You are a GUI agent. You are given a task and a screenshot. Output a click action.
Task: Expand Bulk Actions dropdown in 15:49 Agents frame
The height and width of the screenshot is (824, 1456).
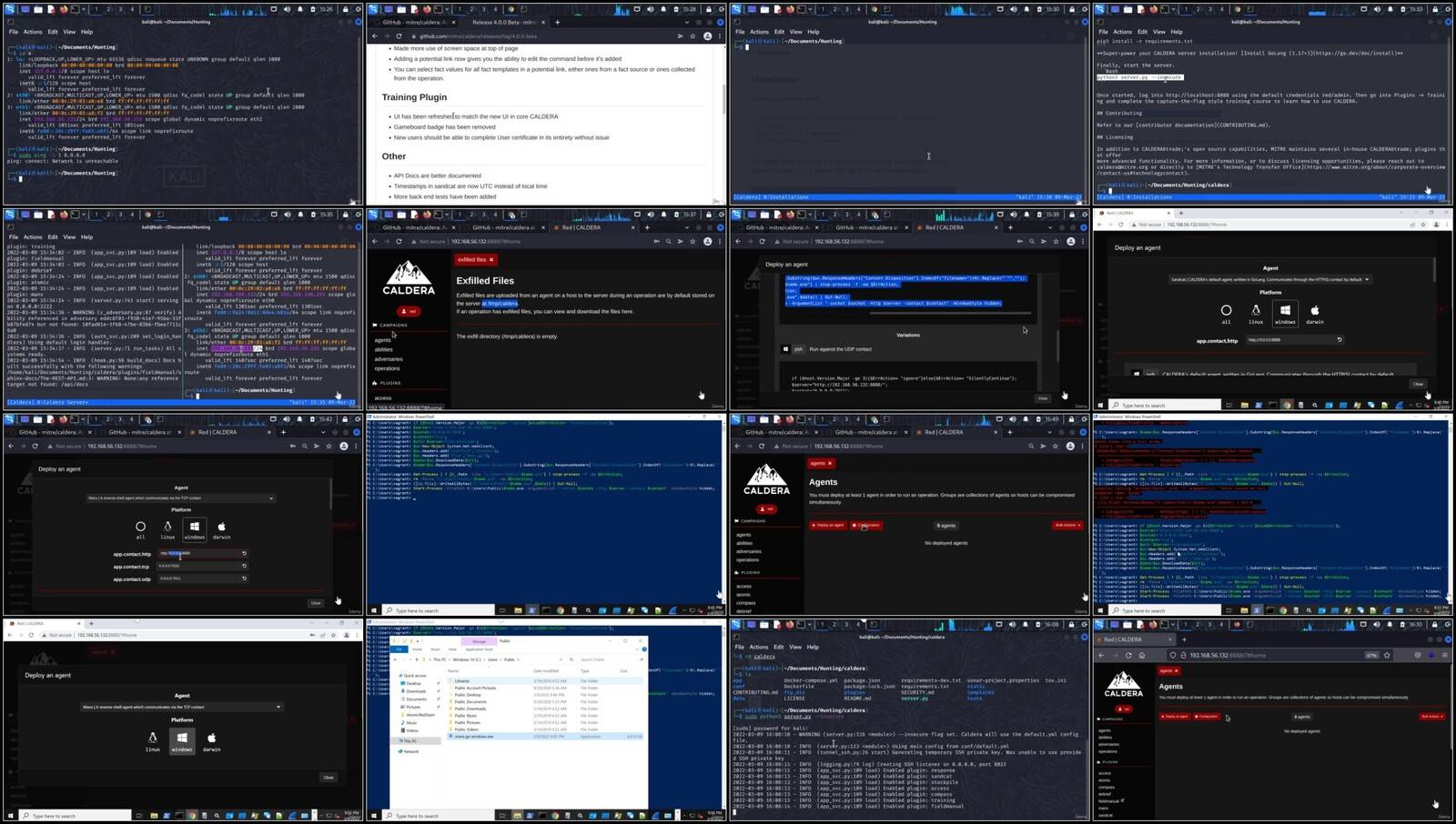pyautogui.click(x=1067, y=525)
